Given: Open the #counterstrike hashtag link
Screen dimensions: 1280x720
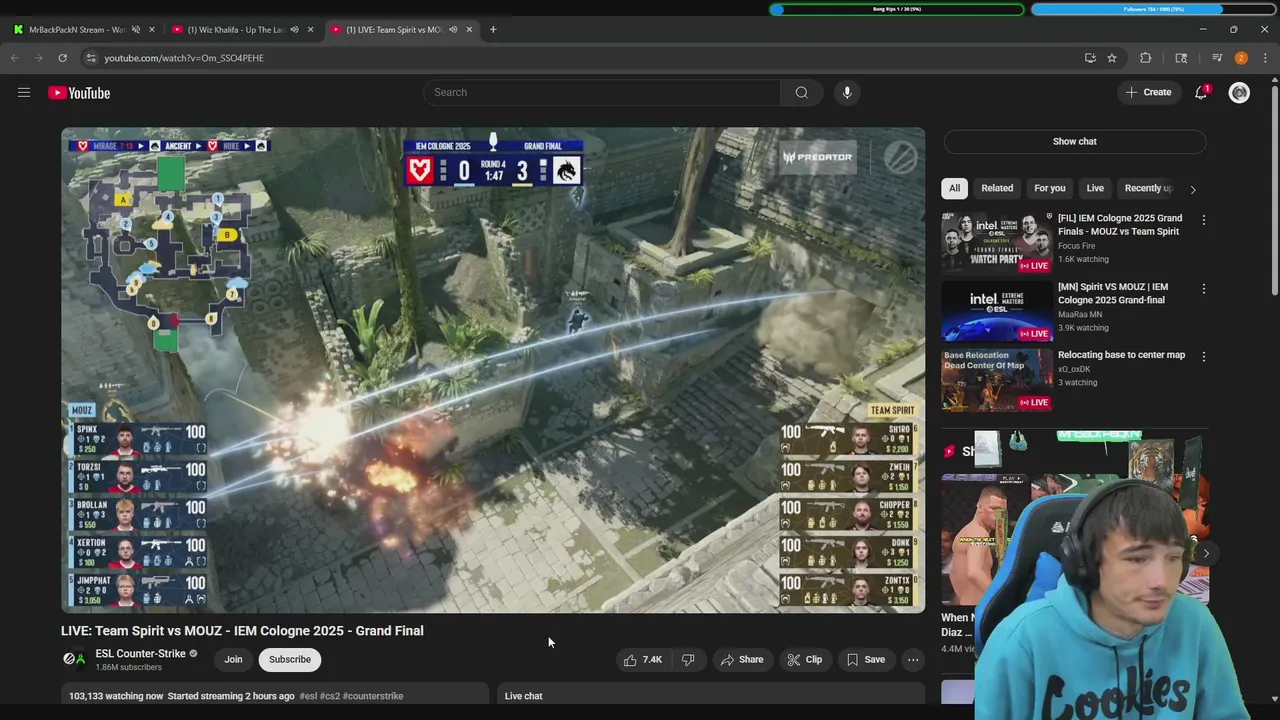Looking at the screenshot, I should [373, 696].
